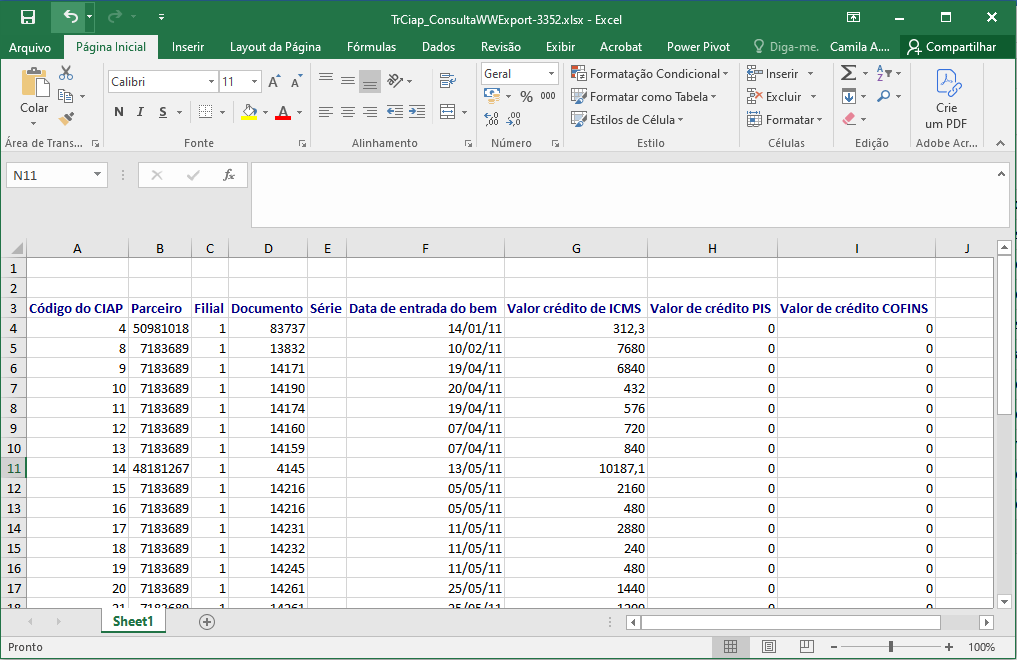Apply accounting currency format

tap(492, 97)
